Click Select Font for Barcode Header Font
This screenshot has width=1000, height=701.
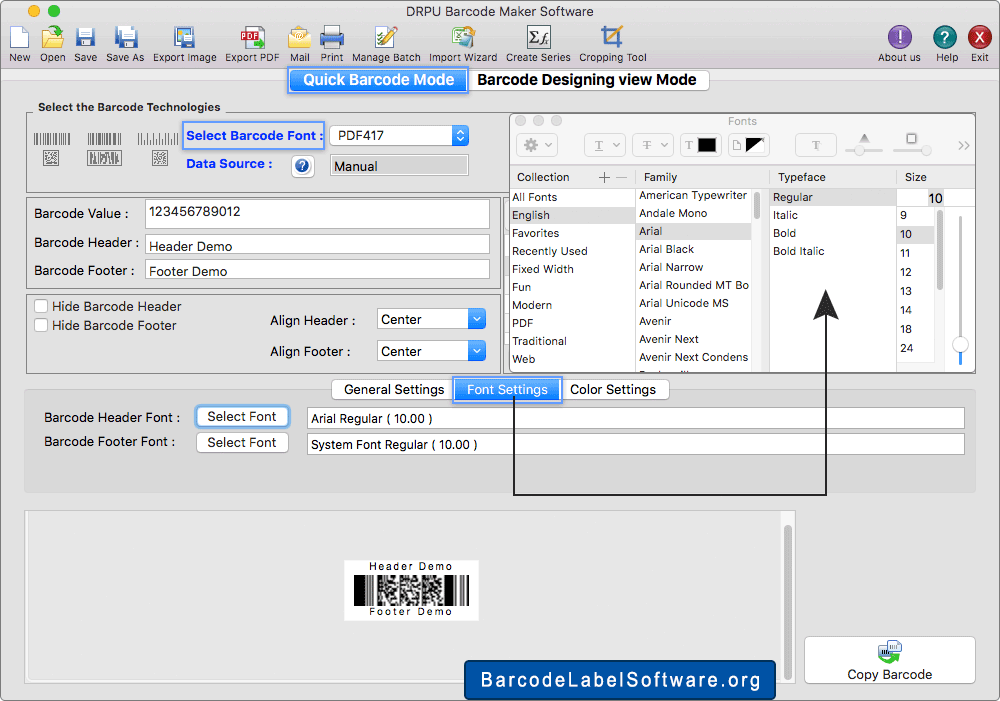[x=242, y=417]
